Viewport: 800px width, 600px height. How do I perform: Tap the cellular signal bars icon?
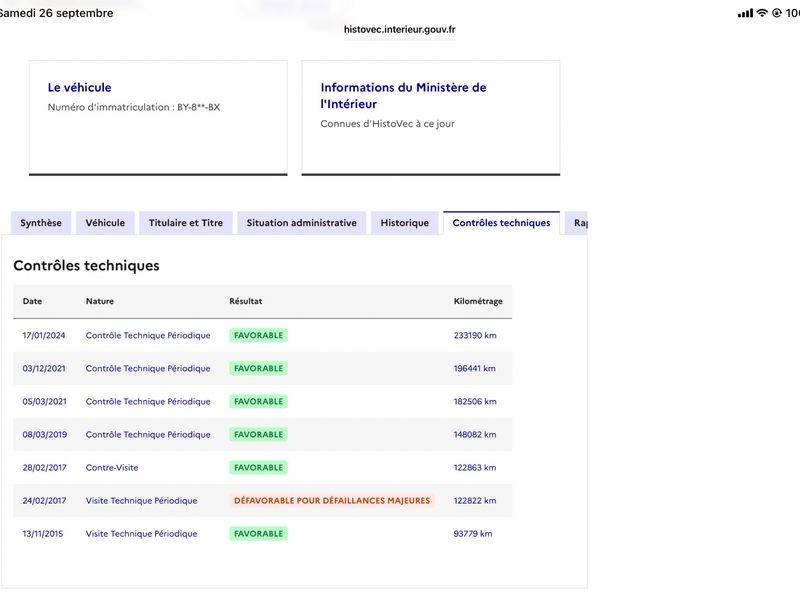(745, 13)
